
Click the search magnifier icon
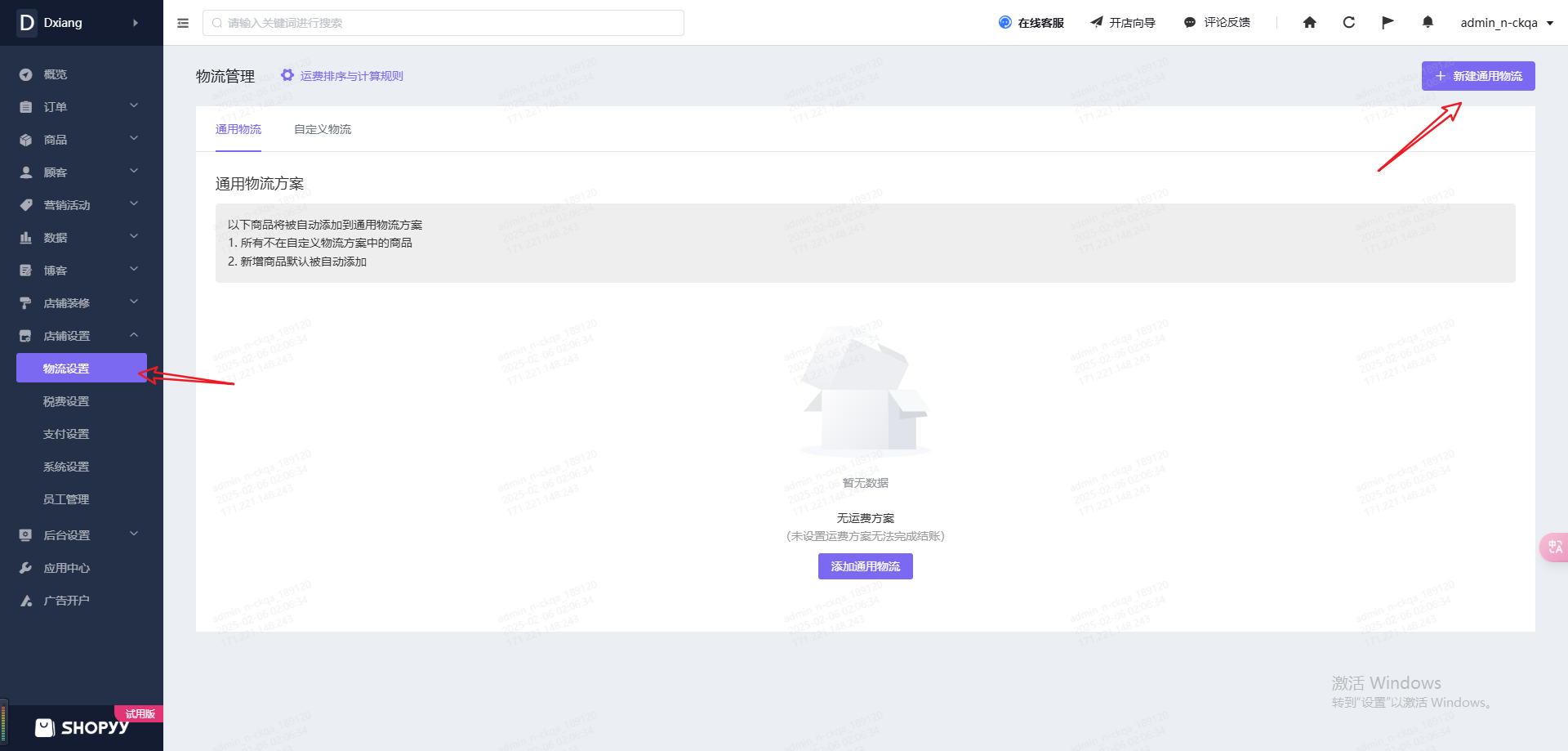pyautogui.click(x=217, y=23)
